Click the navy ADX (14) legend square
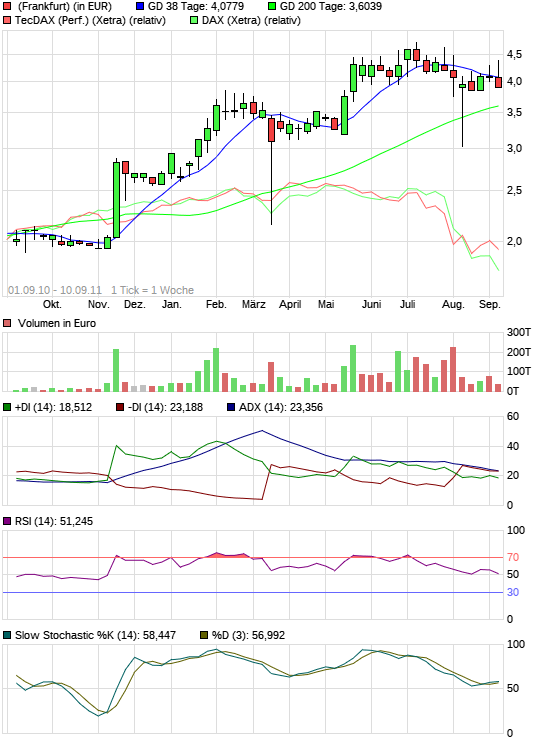Viewport: 545px width, 743px height. [x=231, y=407]
